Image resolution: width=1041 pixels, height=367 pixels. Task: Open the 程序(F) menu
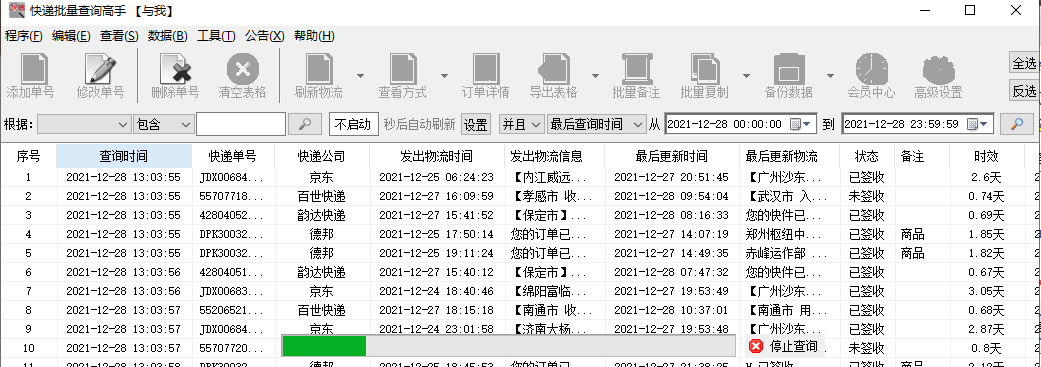pyautogui.click(x=24, y=36)
